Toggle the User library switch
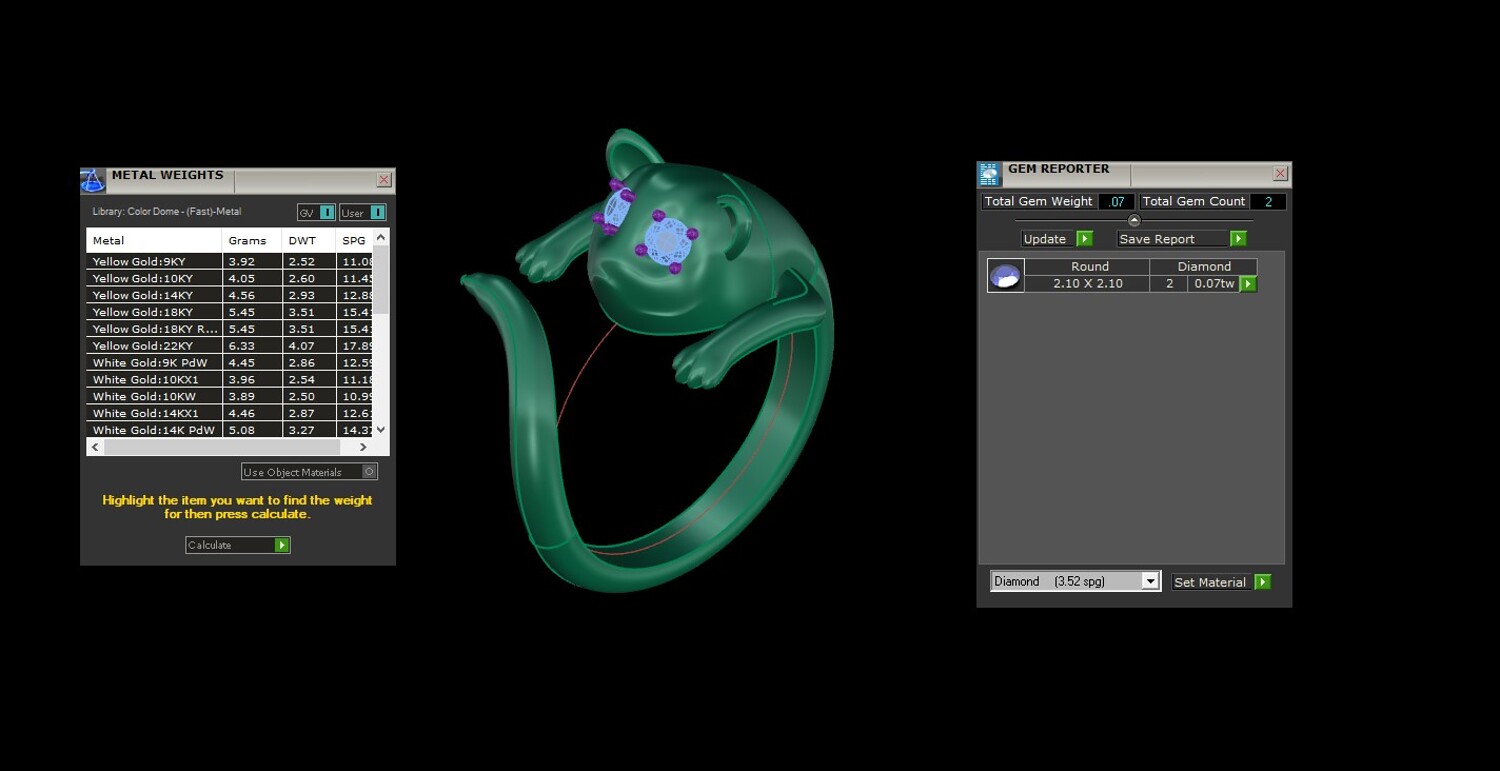The width and height of the screenshot is (1500, 771). coord(362,212)
